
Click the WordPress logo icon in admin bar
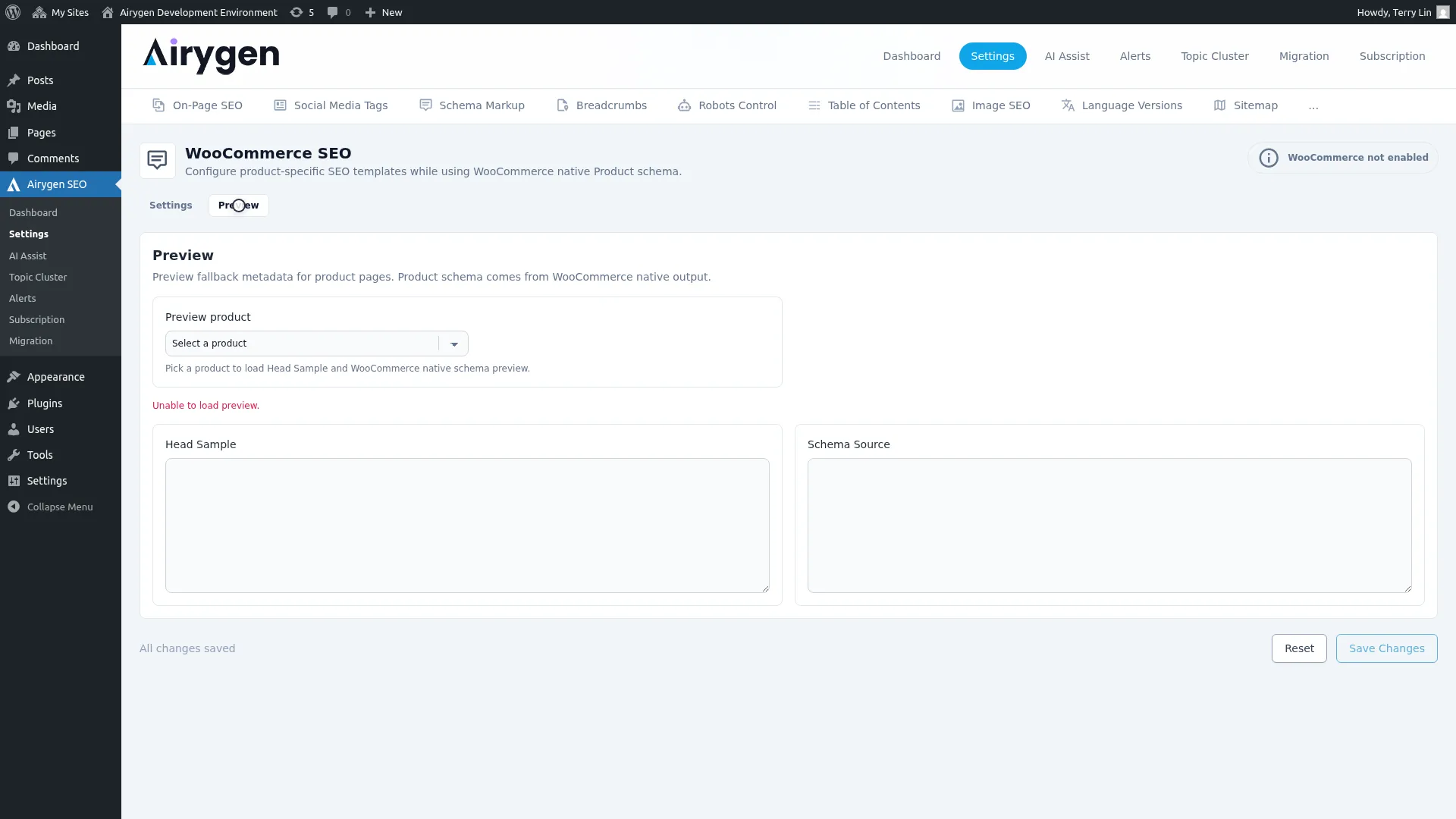(x=13, y=12)
